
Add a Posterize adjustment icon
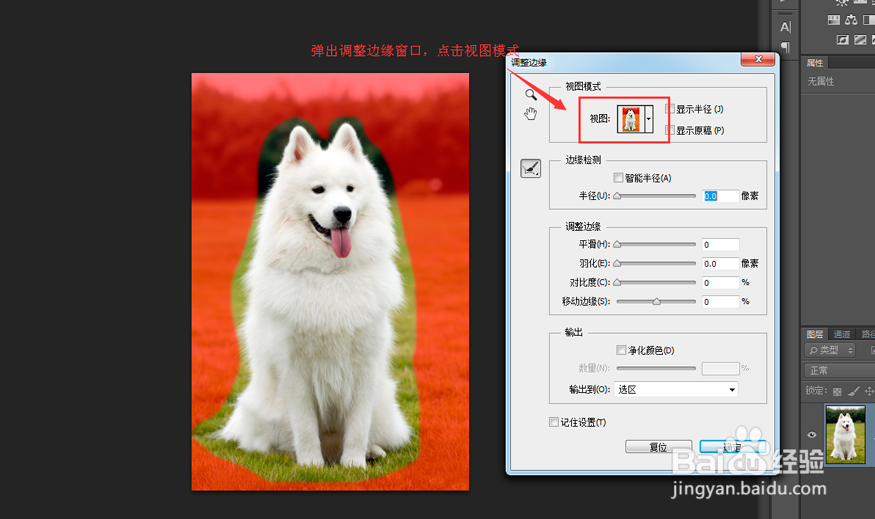(x=860, y=40)
